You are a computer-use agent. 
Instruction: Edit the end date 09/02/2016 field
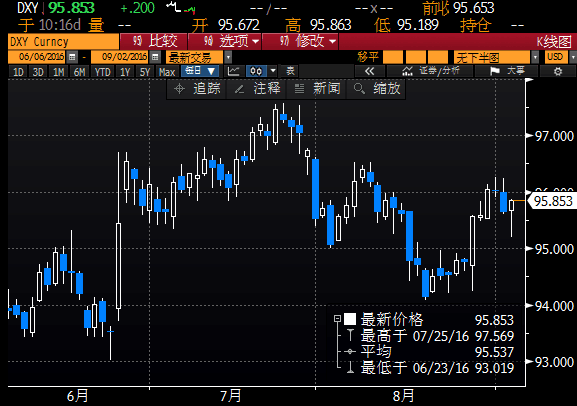[121, 57]
